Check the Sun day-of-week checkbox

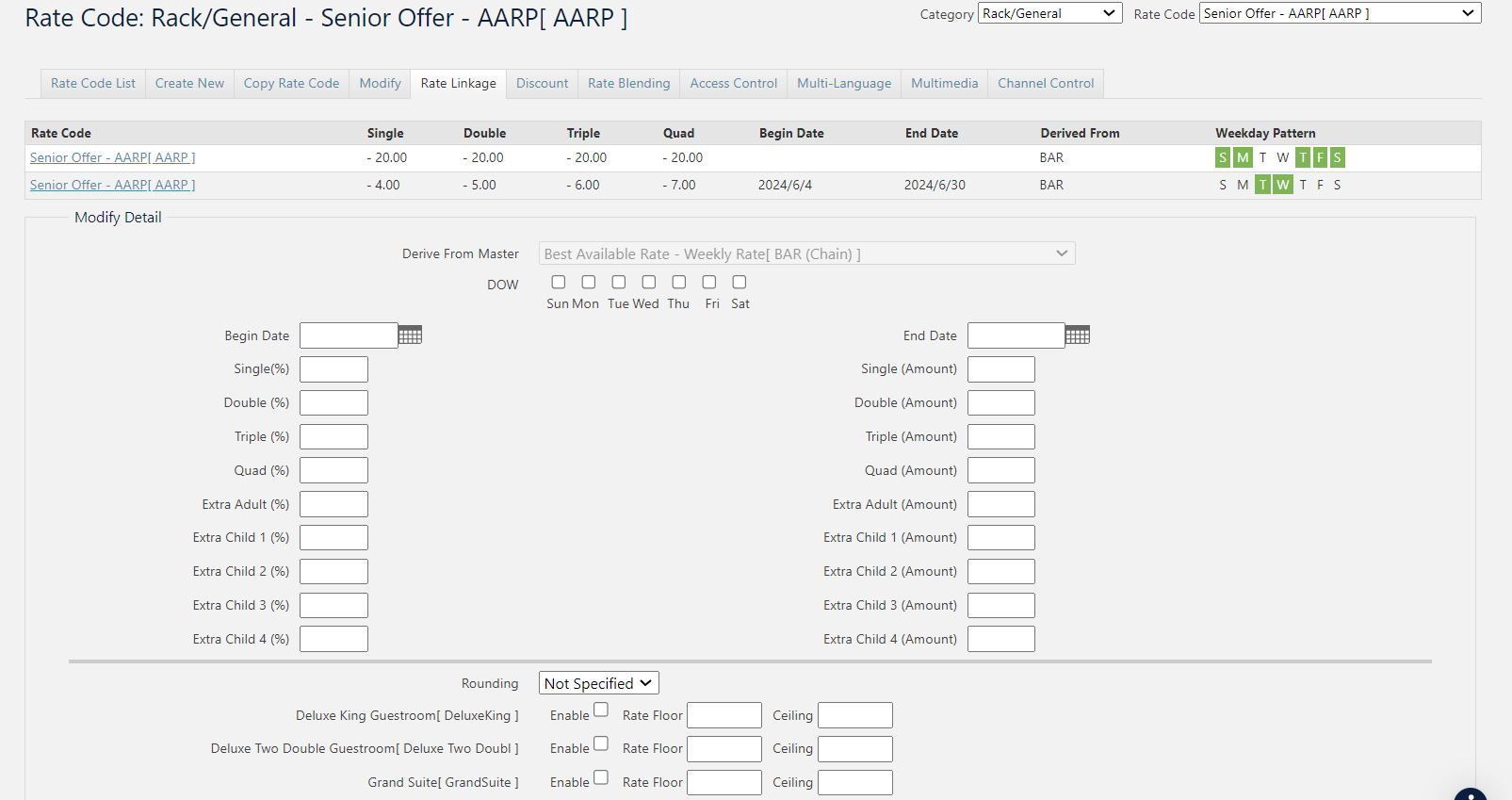click(559, 282)
